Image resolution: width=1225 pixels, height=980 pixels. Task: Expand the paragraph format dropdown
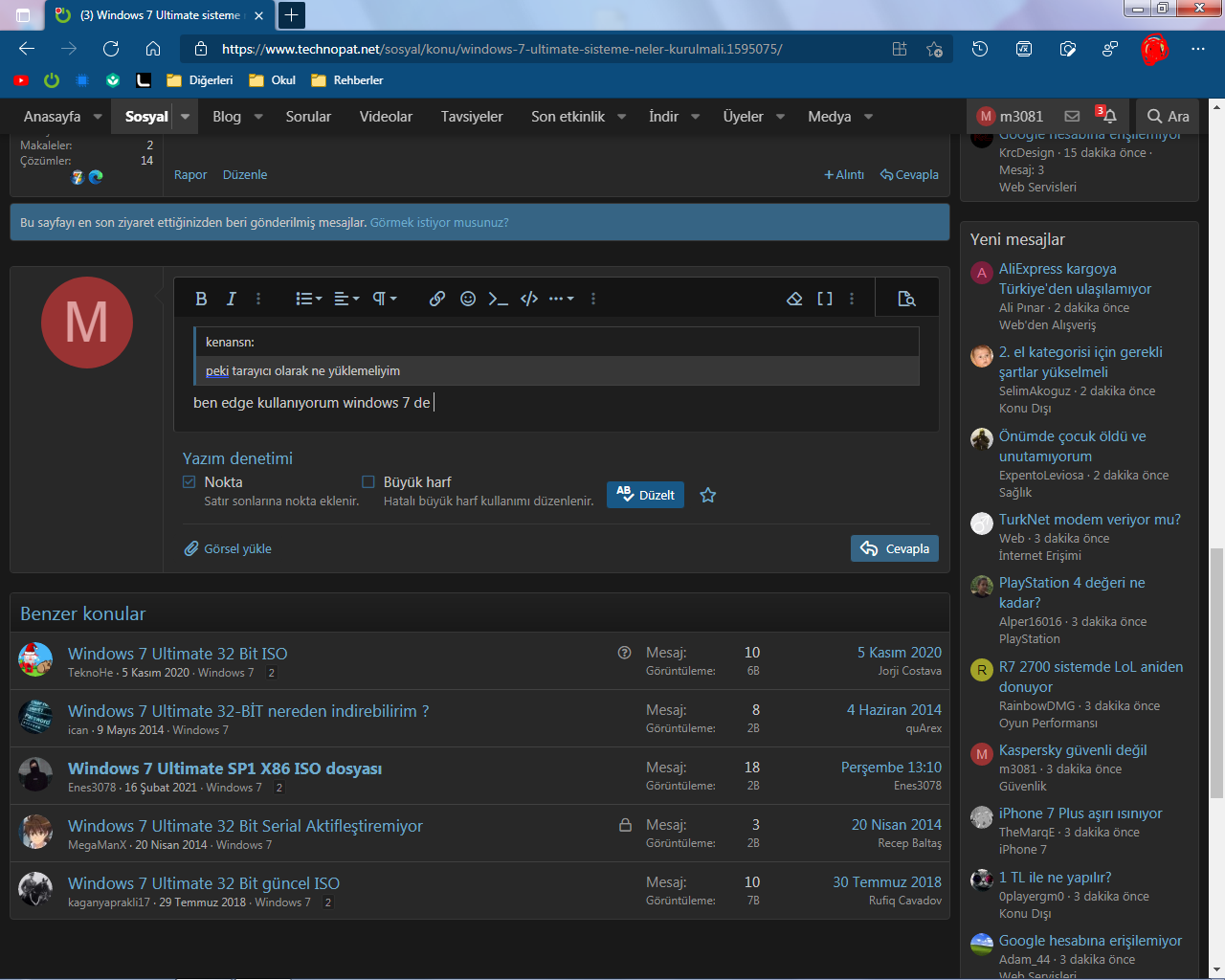click(x=385, y=299)
